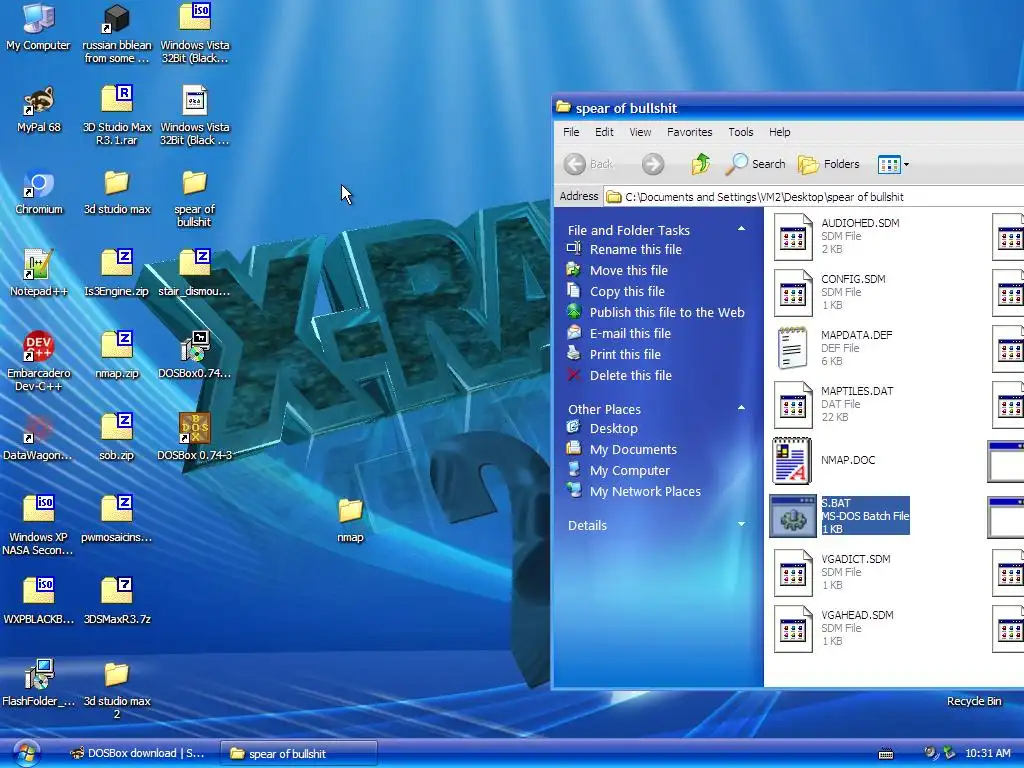Screen dimensions: 1024x768
Task: Click the Search toolbar button
Action: click(756, 164)
